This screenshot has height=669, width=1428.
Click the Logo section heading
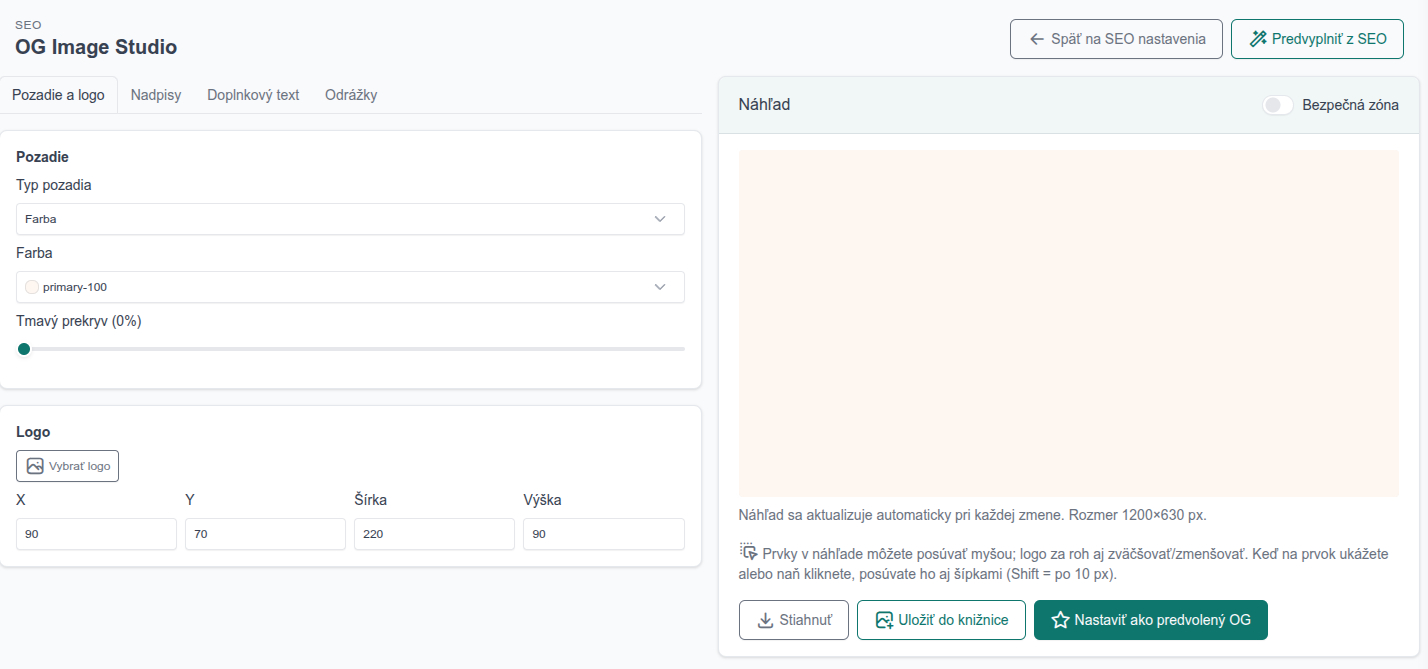point(33,432)
